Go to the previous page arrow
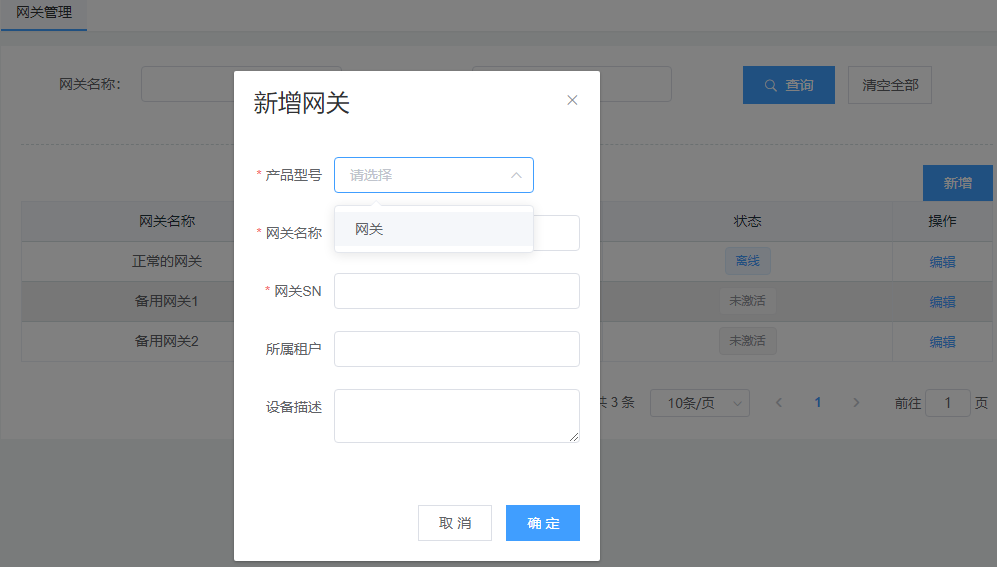The width and height of the screenshot is (997, 567). click(779, 403)
